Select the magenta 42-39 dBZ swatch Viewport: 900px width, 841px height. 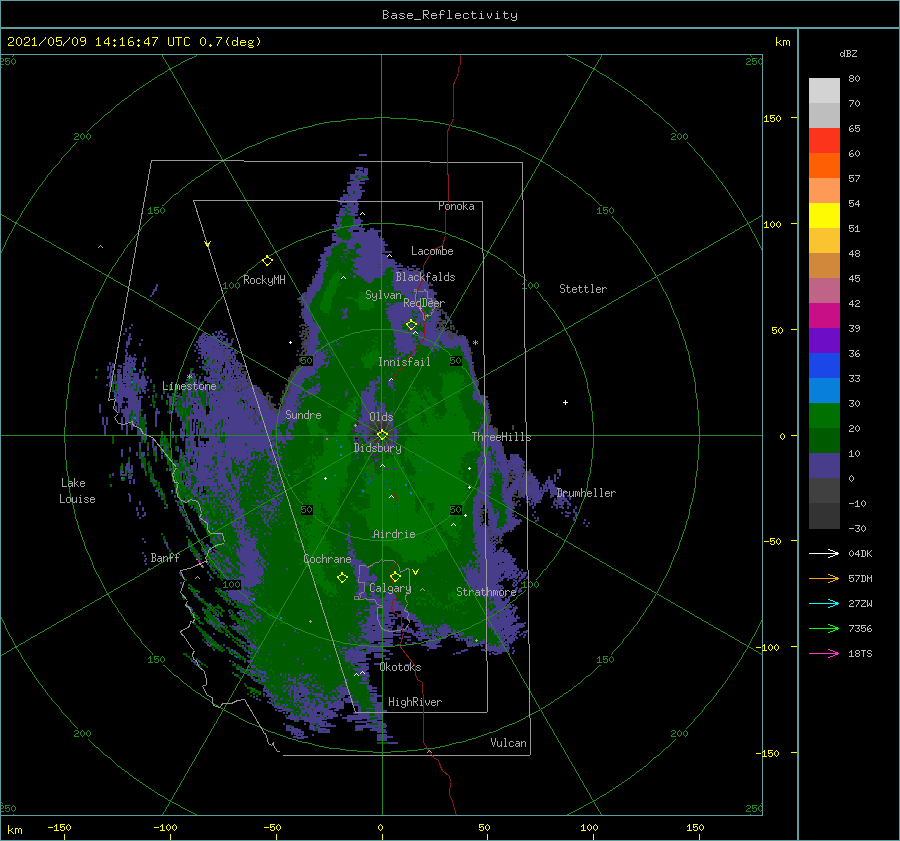pyautogui.click(x=824, y=316)
